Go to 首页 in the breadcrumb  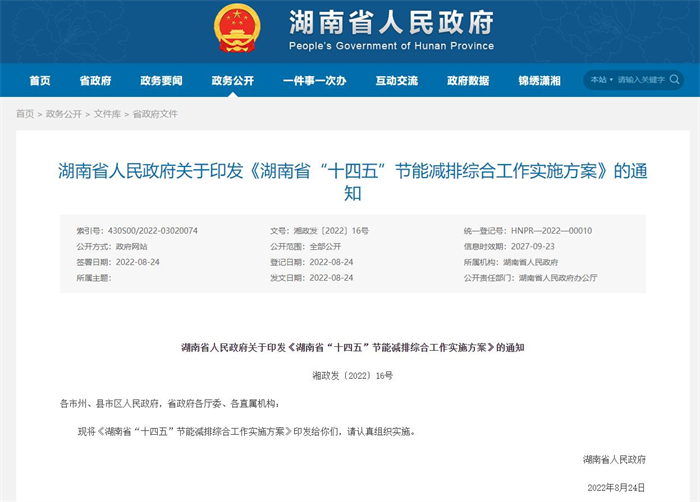click(25, 114)
